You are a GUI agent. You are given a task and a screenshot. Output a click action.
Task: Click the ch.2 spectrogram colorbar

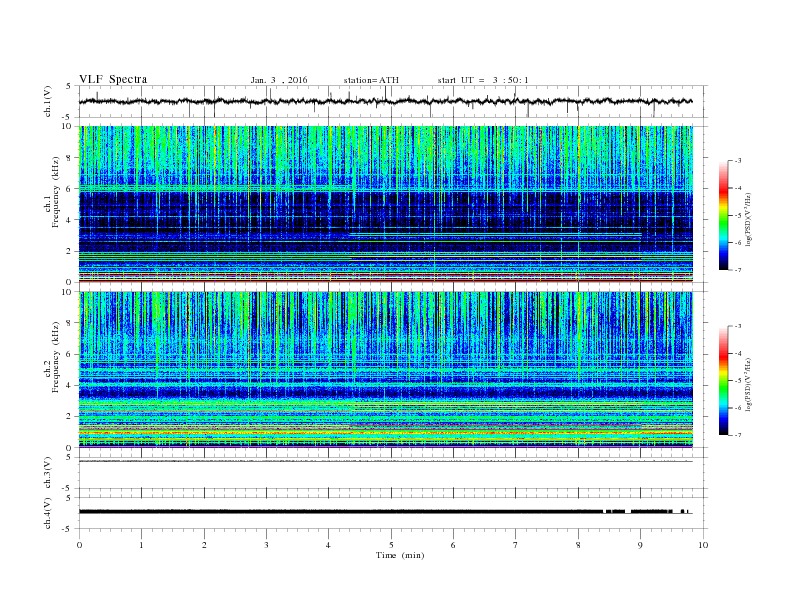pos(723,381)
